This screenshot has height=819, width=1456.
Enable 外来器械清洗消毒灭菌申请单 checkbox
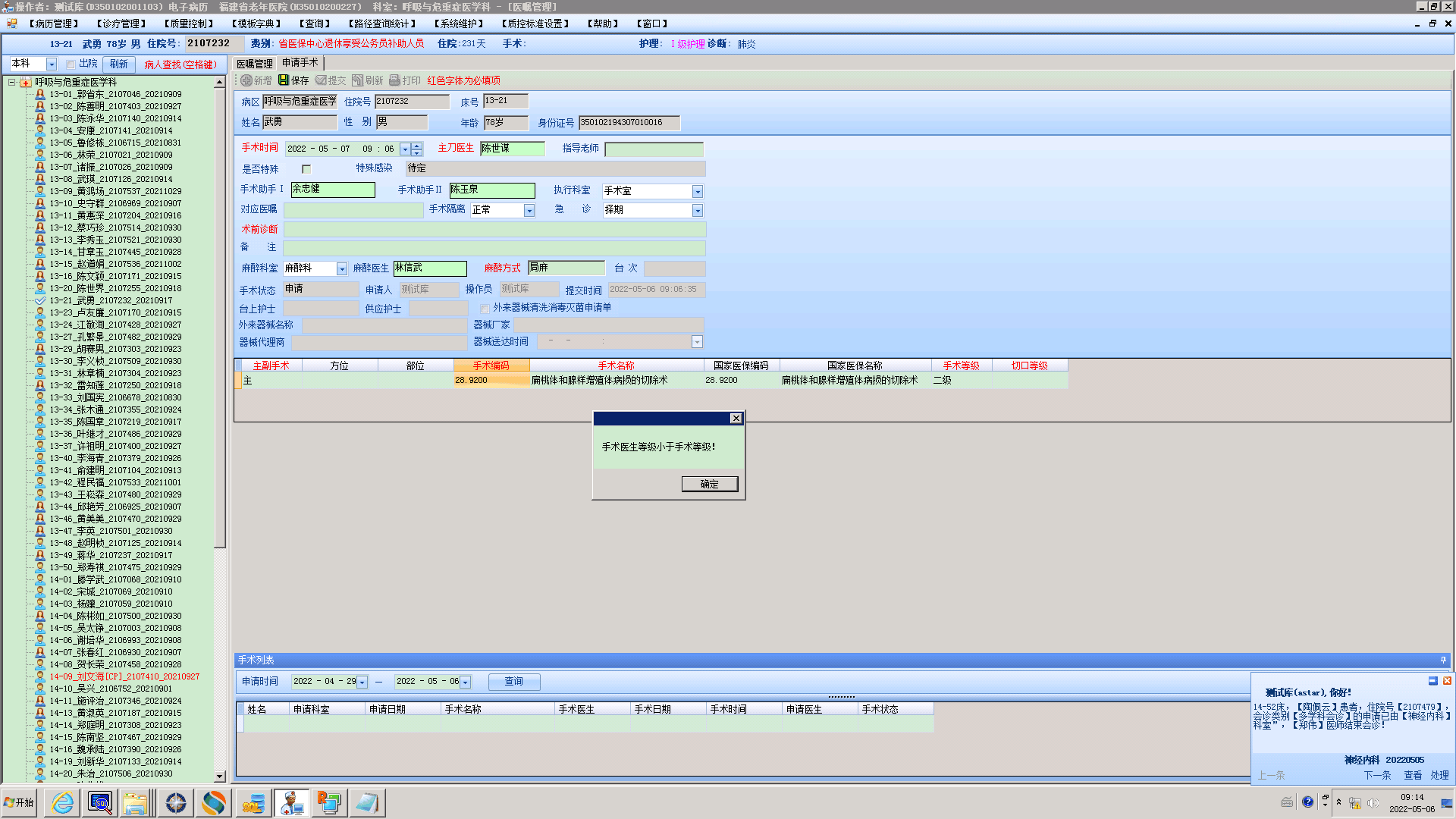pos(485,309)
